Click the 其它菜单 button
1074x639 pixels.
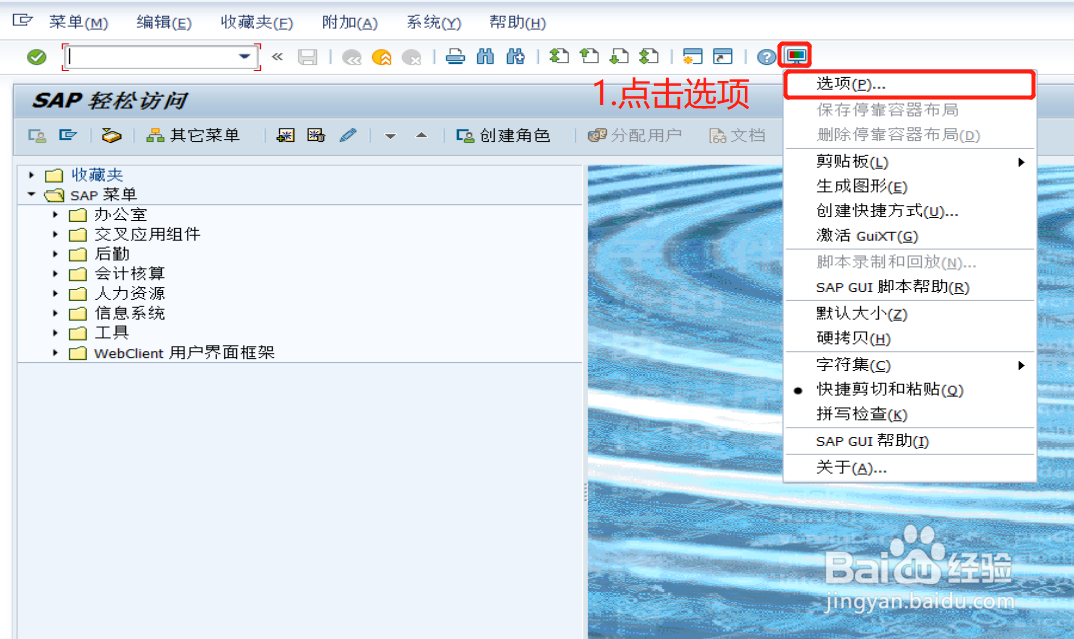[193, 136]
